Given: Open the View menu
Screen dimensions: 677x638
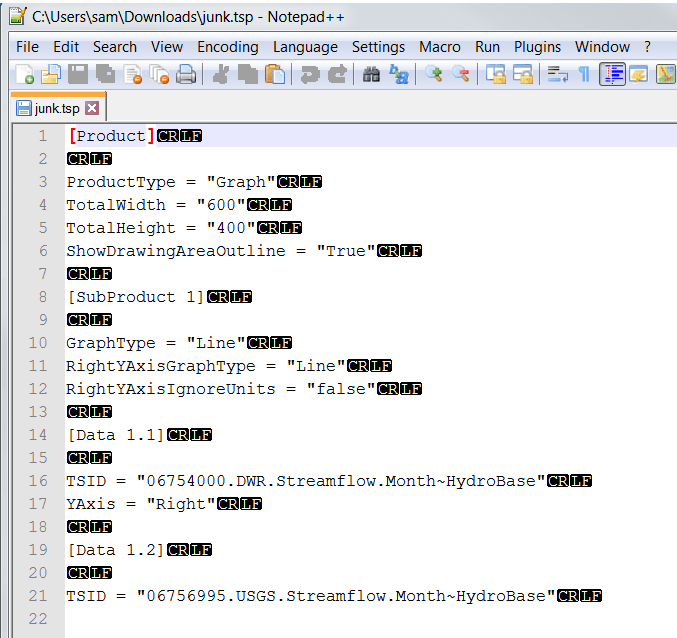Looking at the screenshot, I should tap(167, 47).
